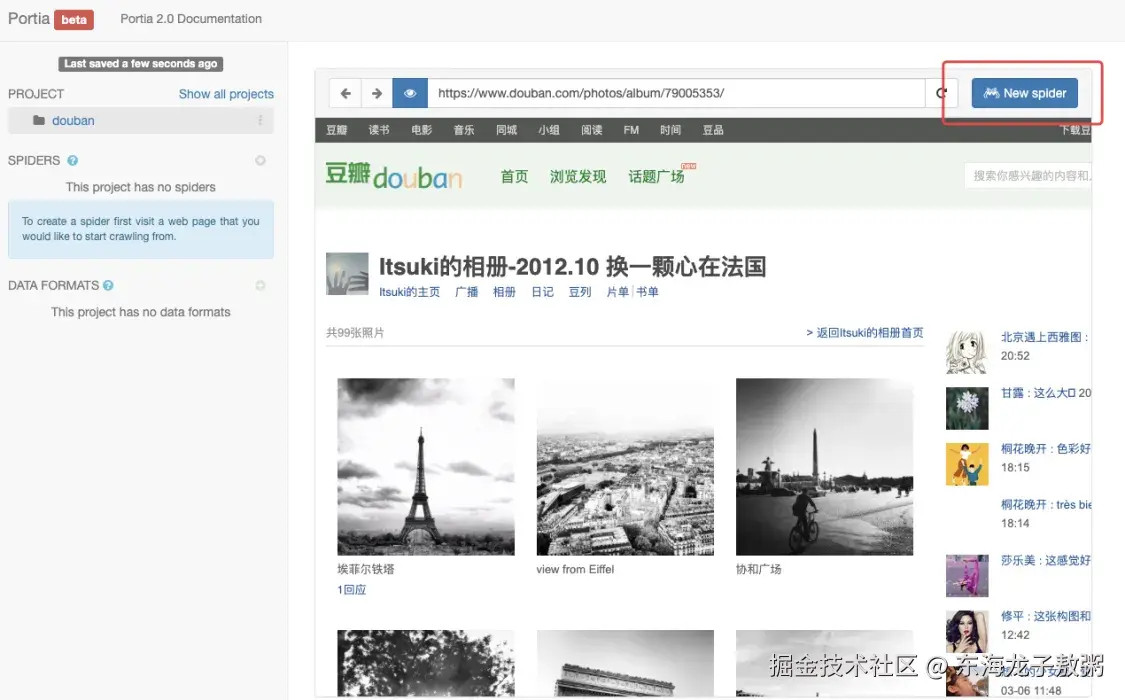This screenshot has height=700, width=1125.
Task: Go to 浏览发现 tab on douban
Action: click(578, 176)
